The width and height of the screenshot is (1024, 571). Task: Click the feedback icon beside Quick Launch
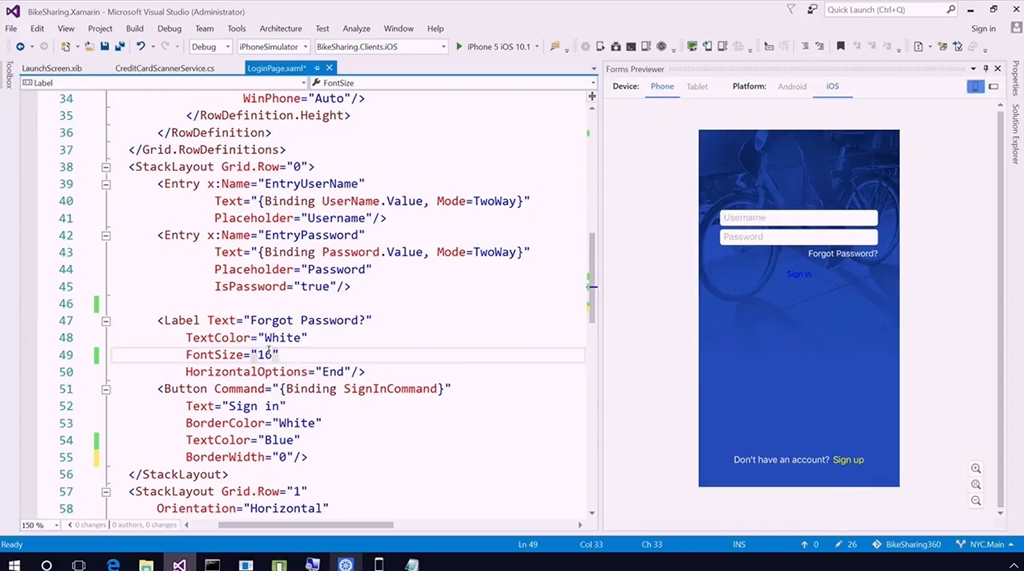[x=810, y=10]
